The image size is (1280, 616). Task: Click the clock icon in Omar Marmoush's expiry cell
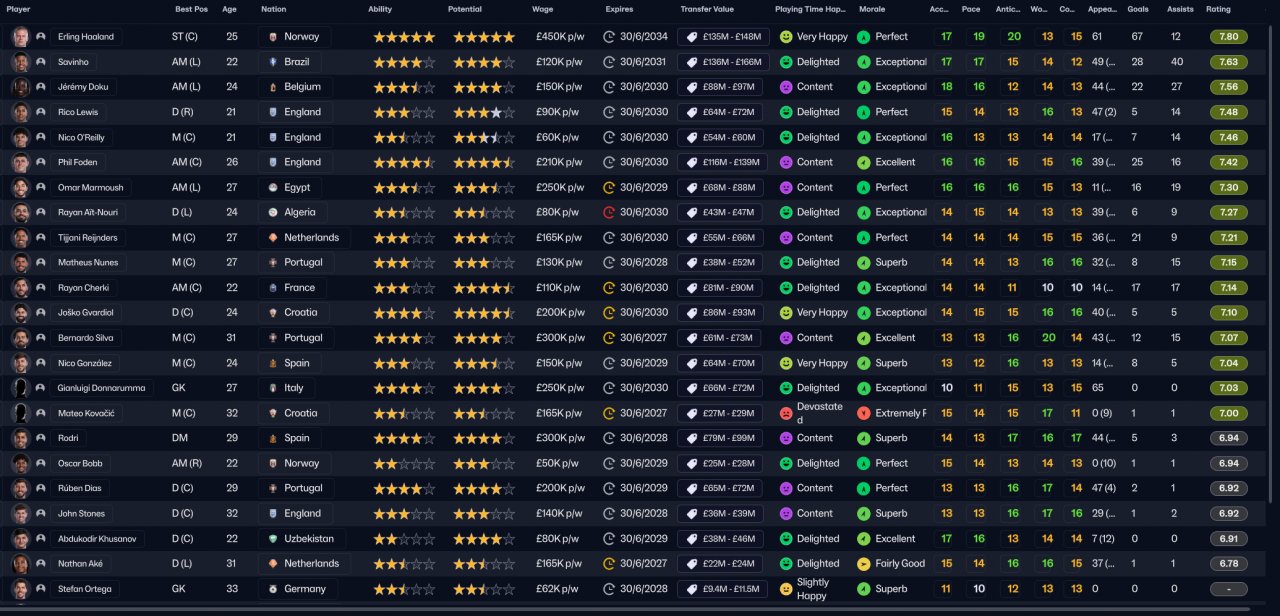pos(609,187)
